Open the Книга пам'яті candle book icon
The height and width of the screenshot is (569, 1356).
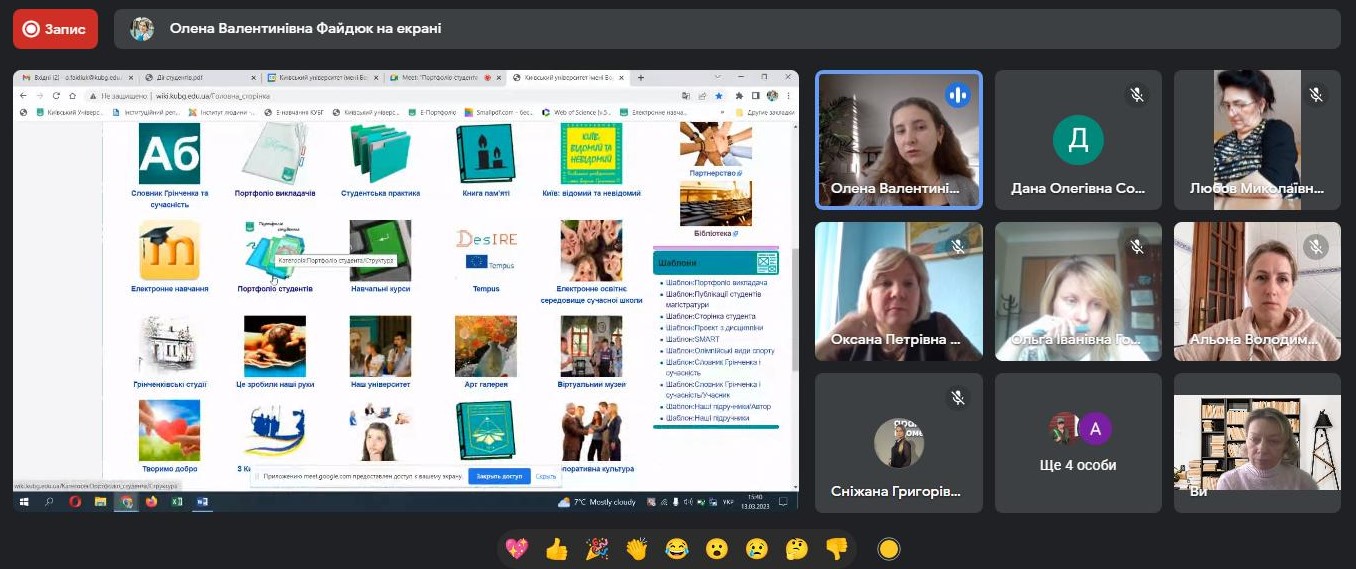point(485,153)
